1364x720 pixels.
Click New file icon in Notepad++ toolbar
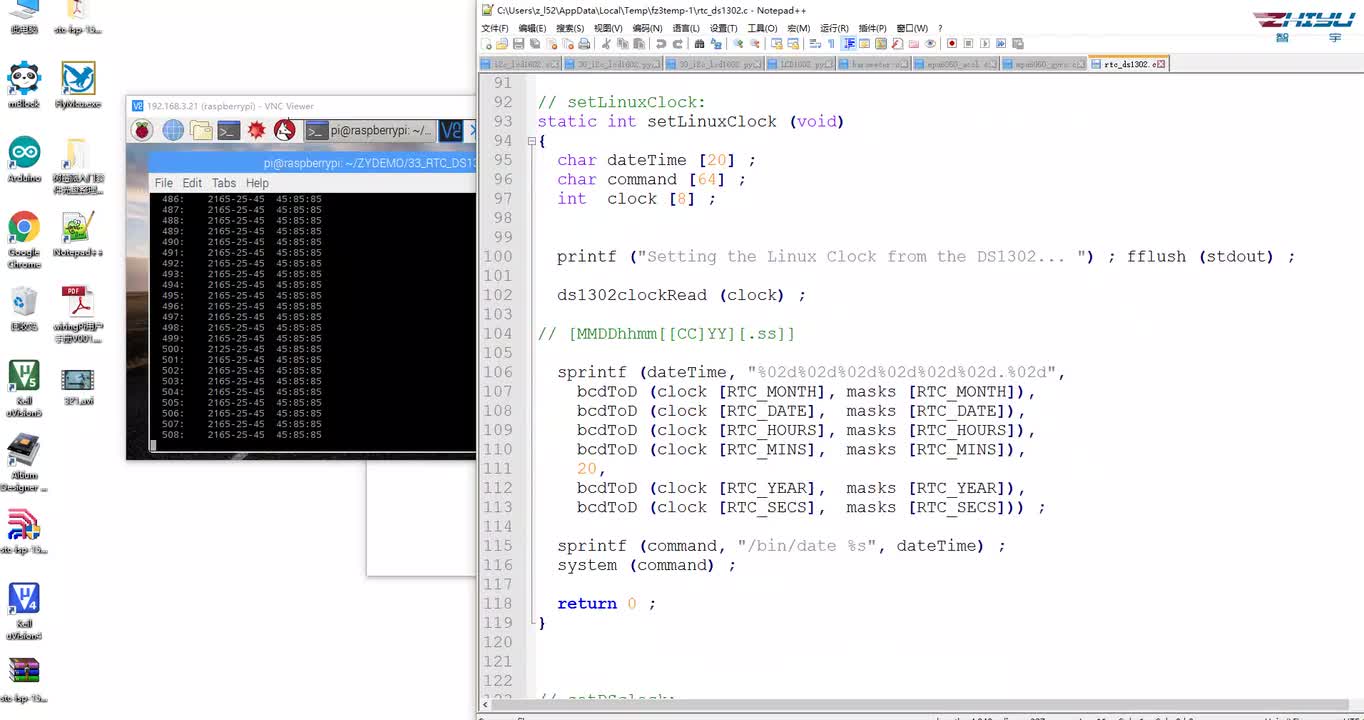487,44
